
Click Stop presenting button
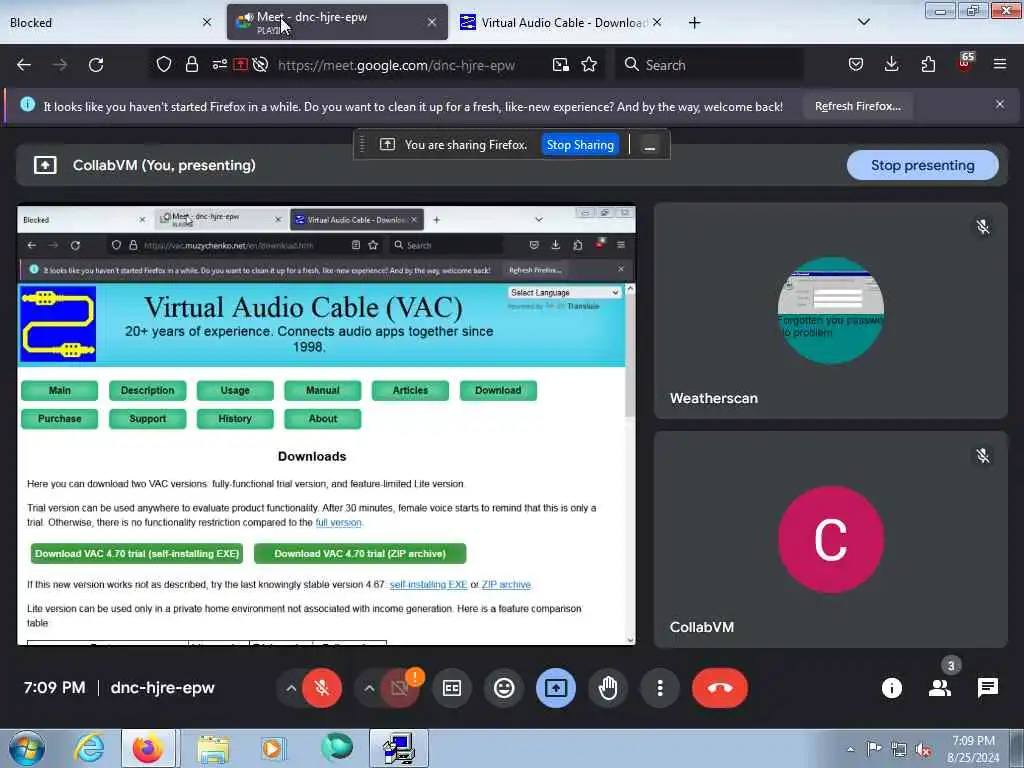pyautogui.click(x=922, y=165)
